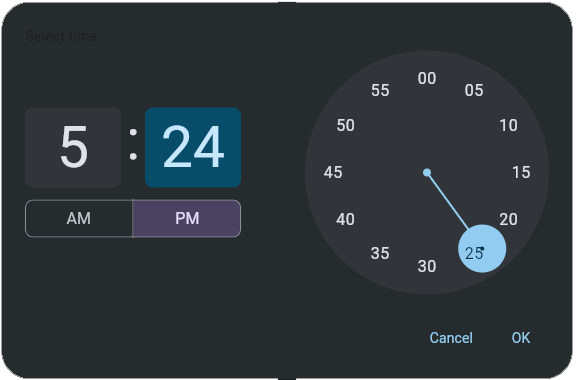Choose 45 minutes on the dial
The width and height of the screenshot is (576, 380).
coord(333,172)
